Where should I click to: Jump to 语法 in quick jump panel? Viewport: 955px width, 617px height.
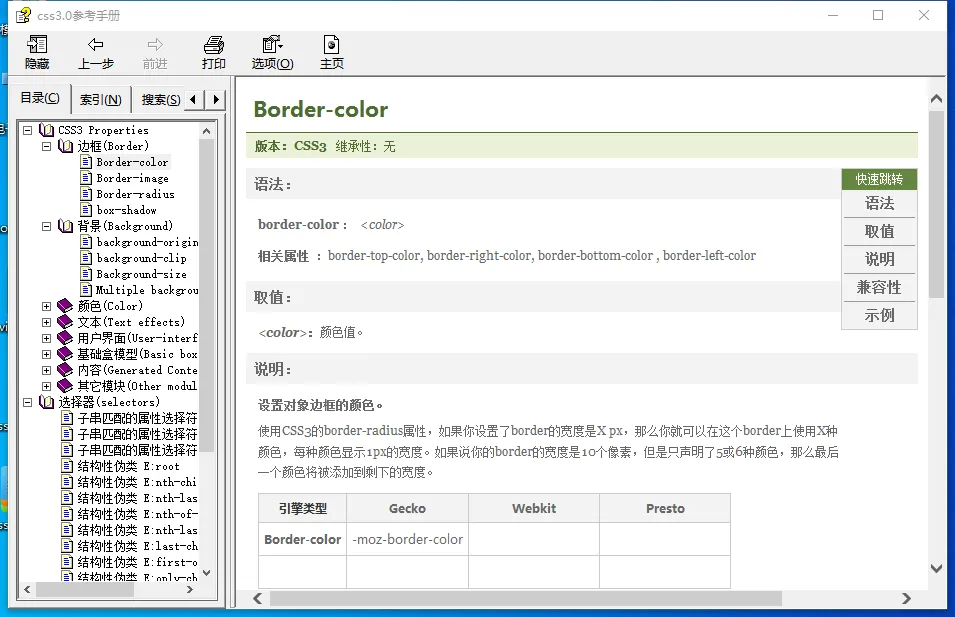point(879,203)
